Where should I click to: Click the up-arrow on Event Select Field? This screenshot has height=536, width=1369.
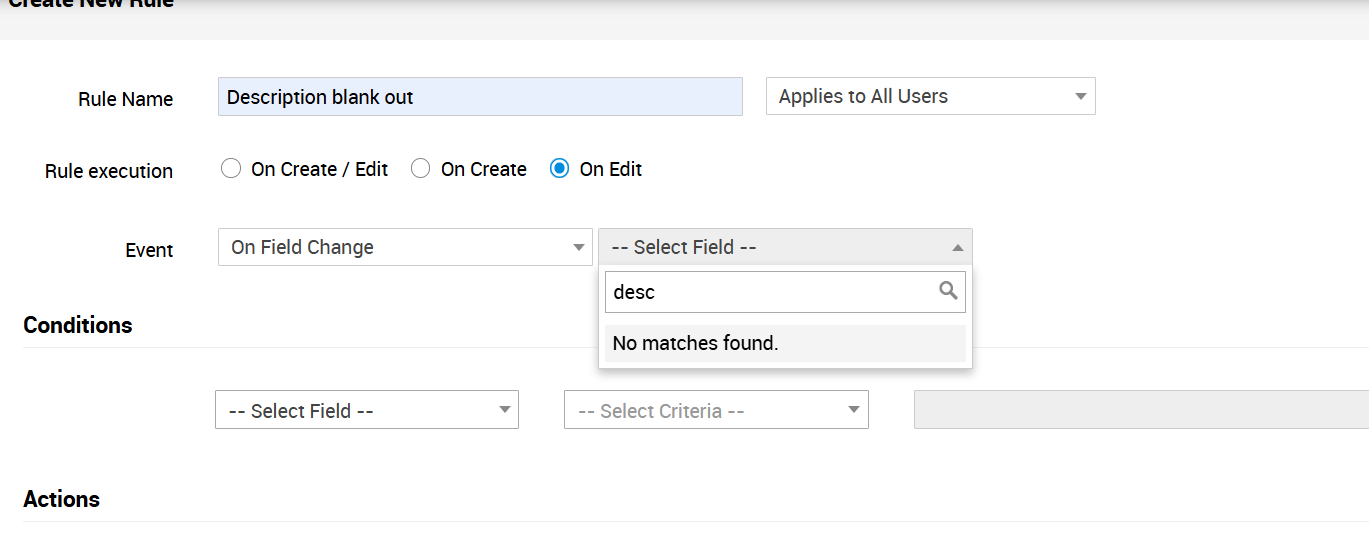click(x=957, y=248)
